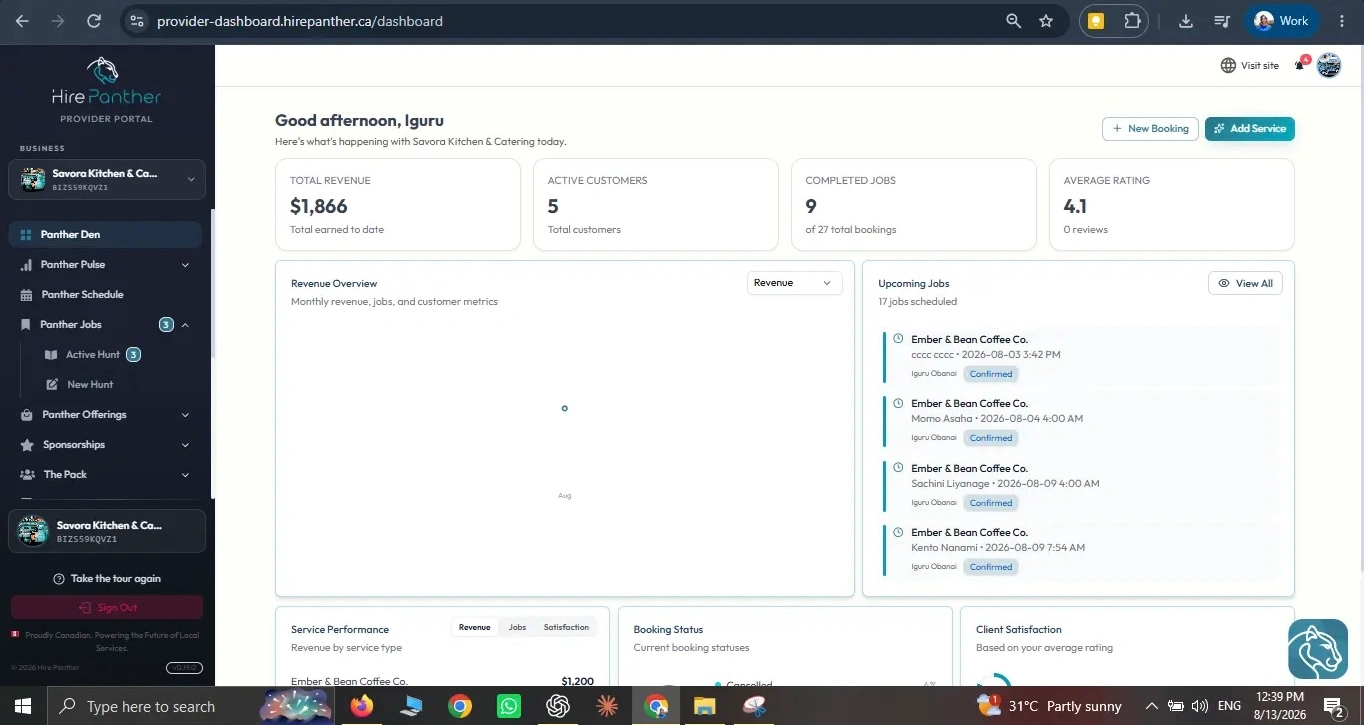This screenshot has height=725, width=1364.
Task: Open the Work profile button in Chrome
Action: [1283, 20]
